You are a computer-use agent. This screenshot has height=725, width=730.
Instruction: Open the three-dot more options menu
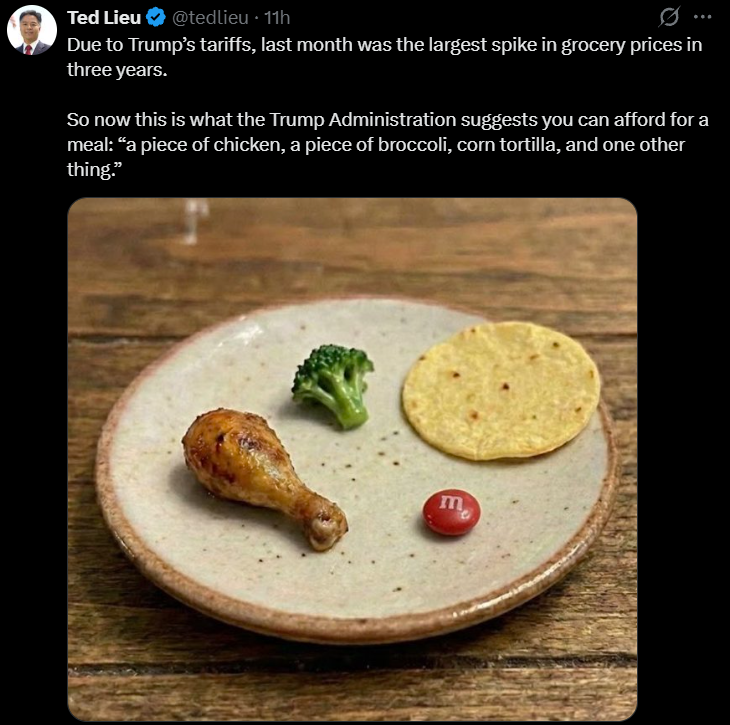pos(702,18)
